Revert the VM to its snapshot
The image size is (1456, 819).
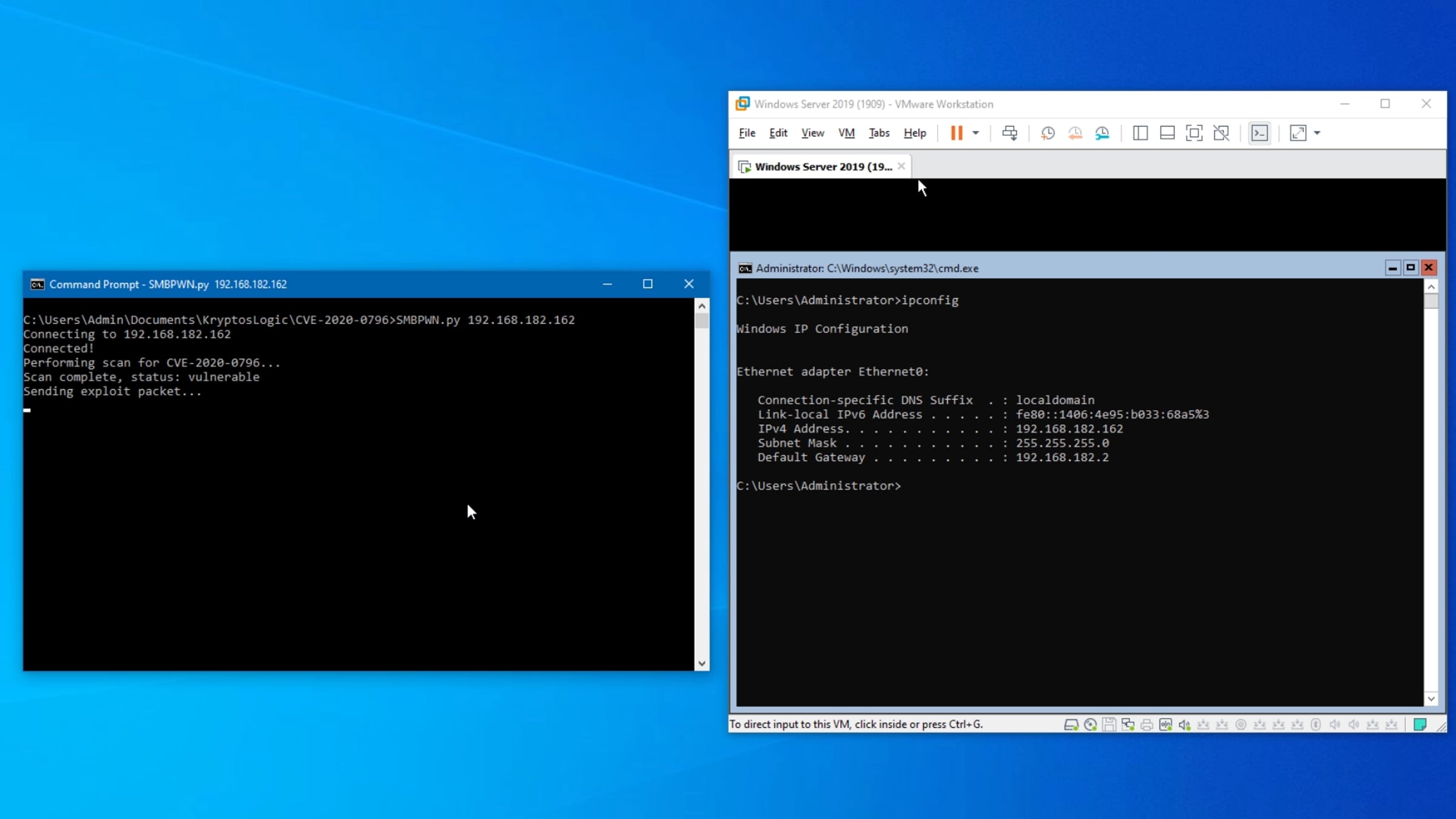[x=1075, y=133]
